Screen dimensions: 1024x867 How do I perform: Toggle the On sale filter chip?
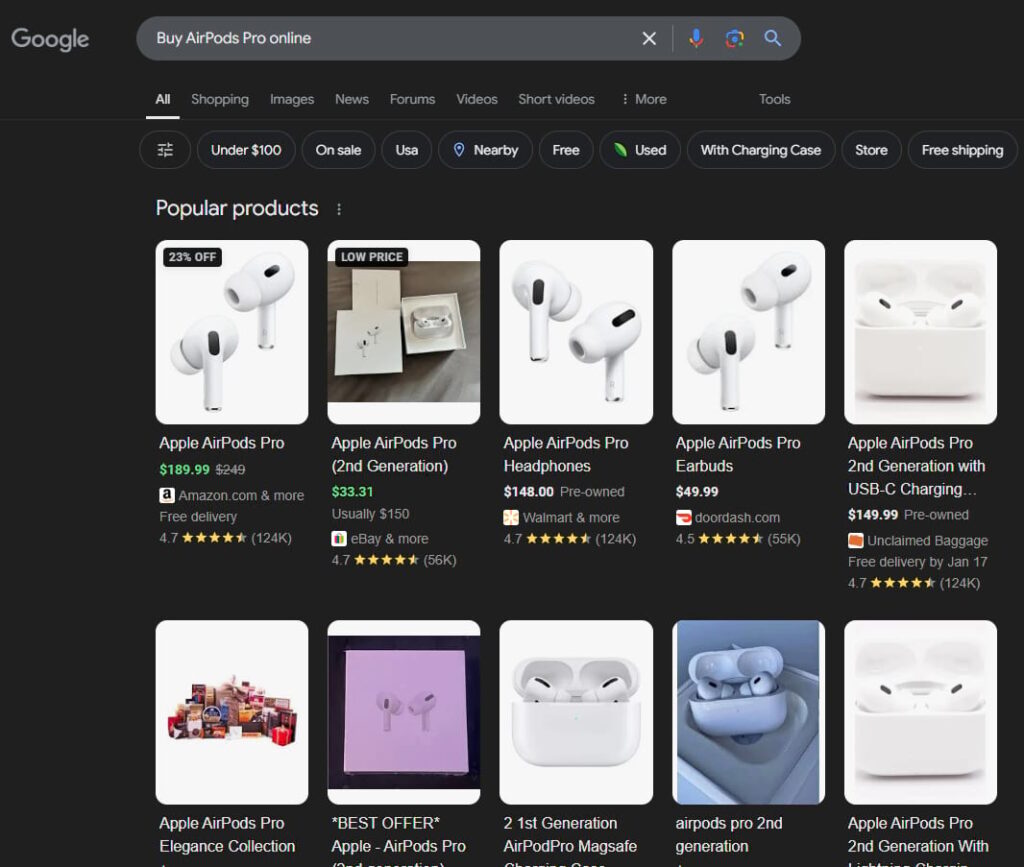coord(338,150)
